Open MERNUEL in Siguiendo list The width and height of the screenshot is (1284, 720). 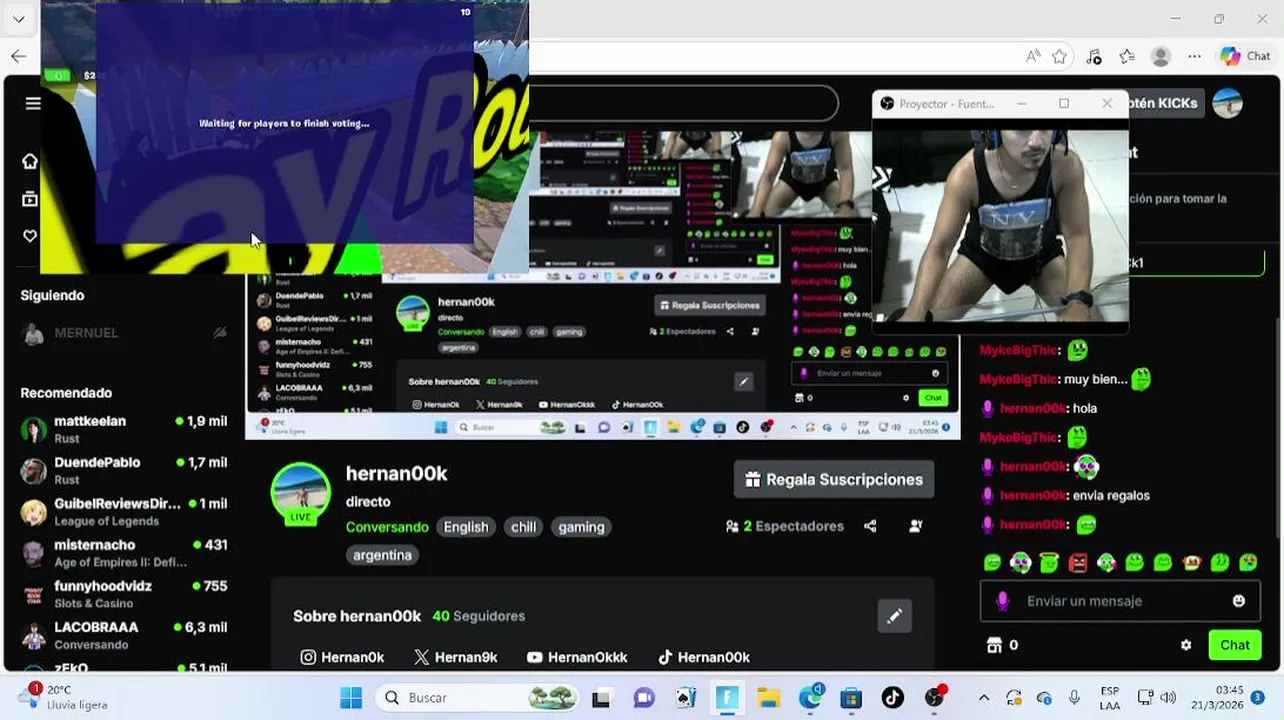point(124,333)
